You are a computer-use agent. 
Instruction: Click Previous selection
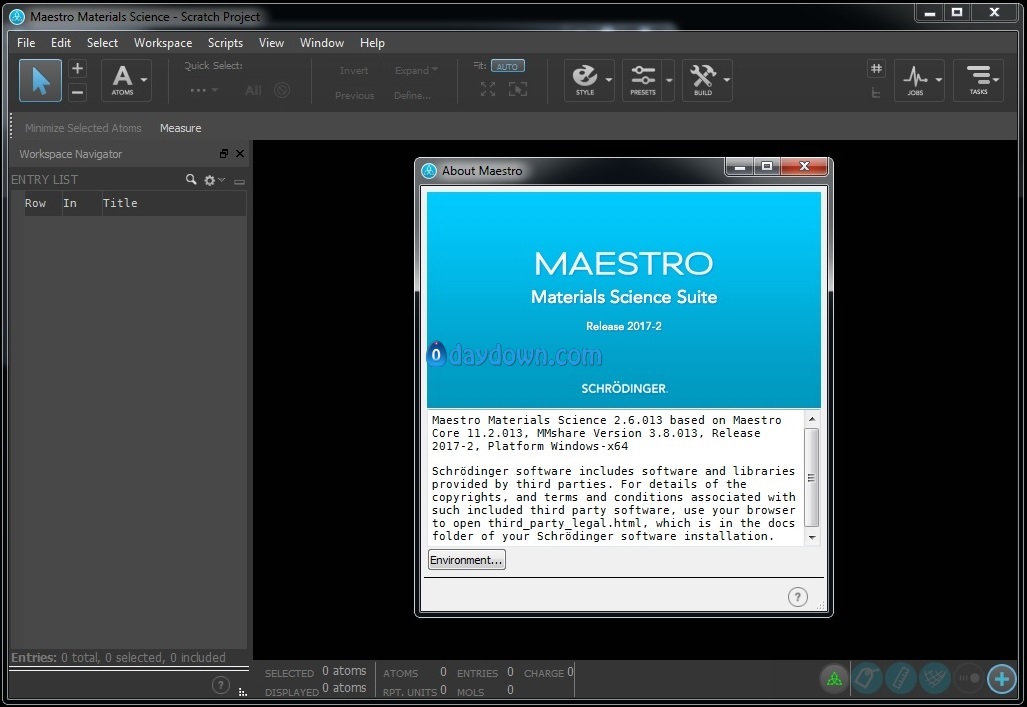coord(354,95)
